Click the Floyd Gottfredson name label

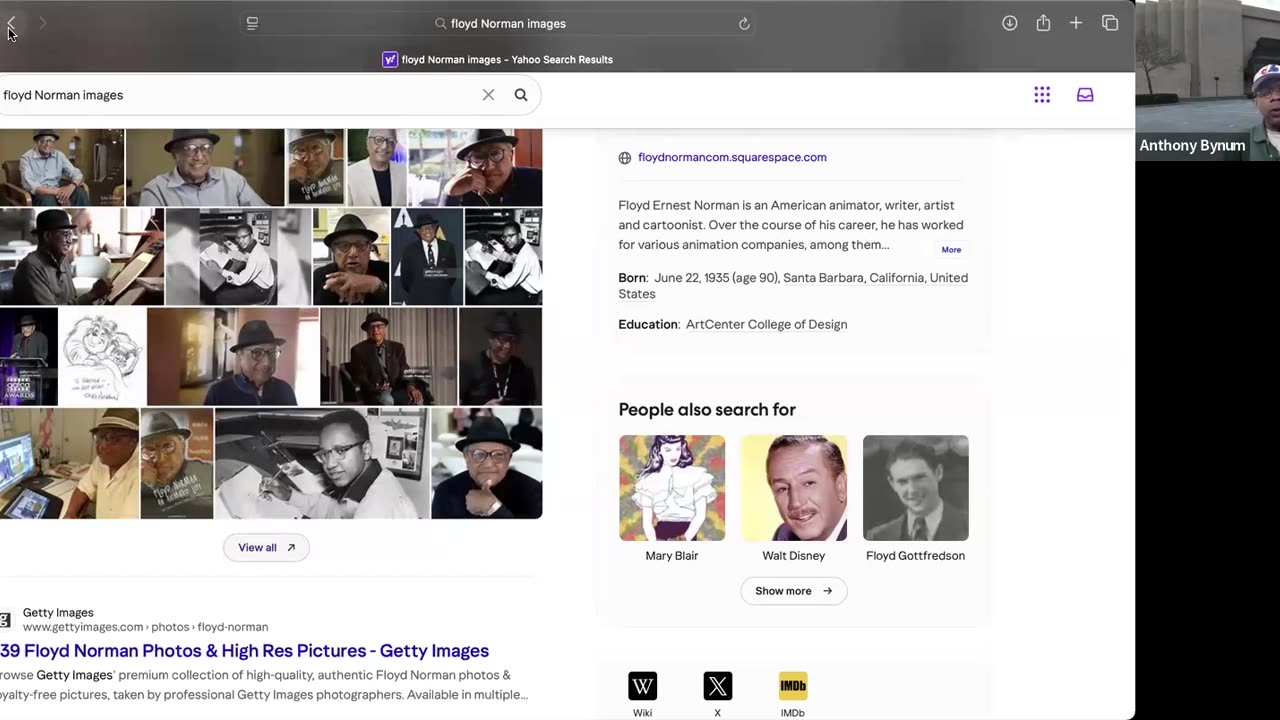tap(916, 556)
